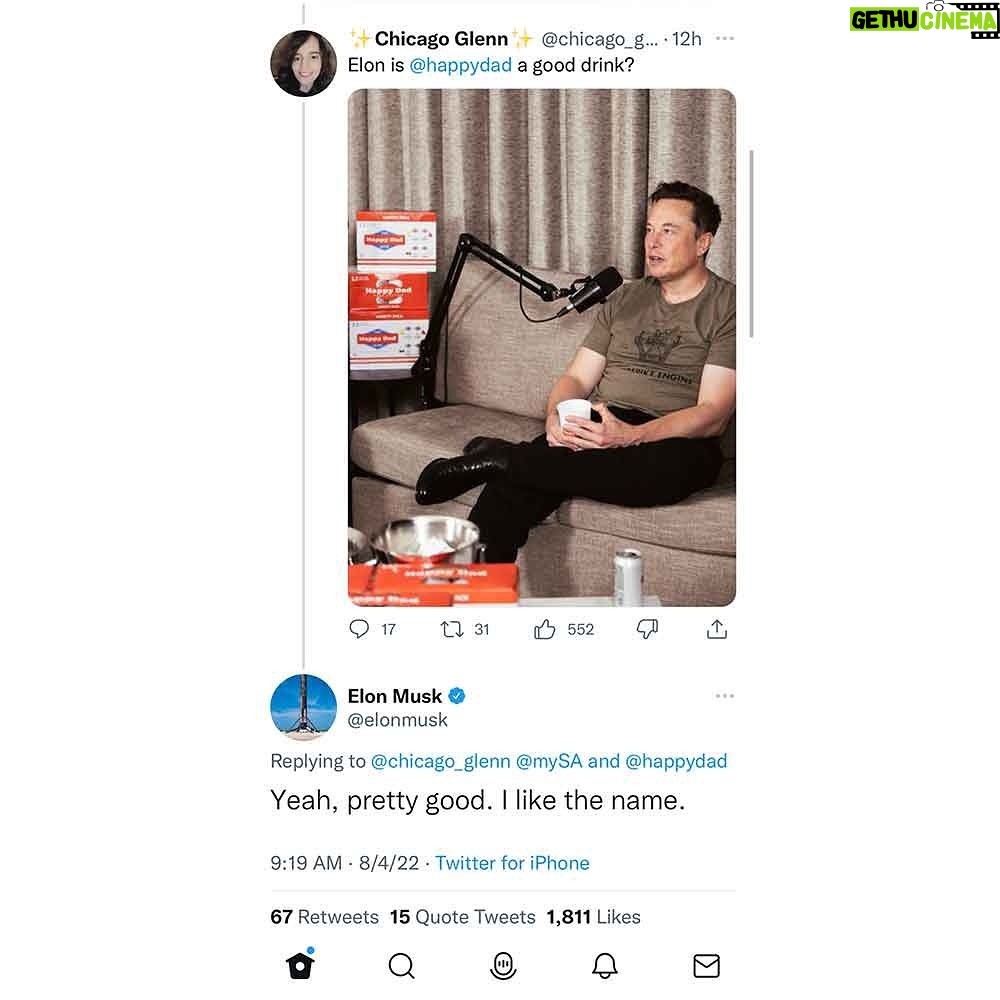Image resolution: width=1000 pixels, height=1000 pixels.
Task: Open more options on Chicago Glenn's tweet
Action: pos(724,38)
